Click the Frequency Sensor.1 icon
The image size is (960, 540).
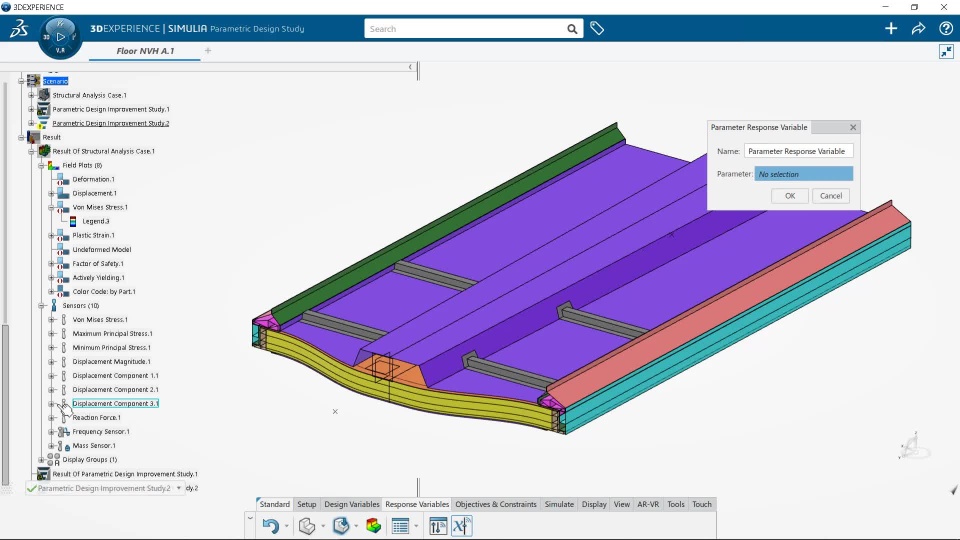coord(63,432)
